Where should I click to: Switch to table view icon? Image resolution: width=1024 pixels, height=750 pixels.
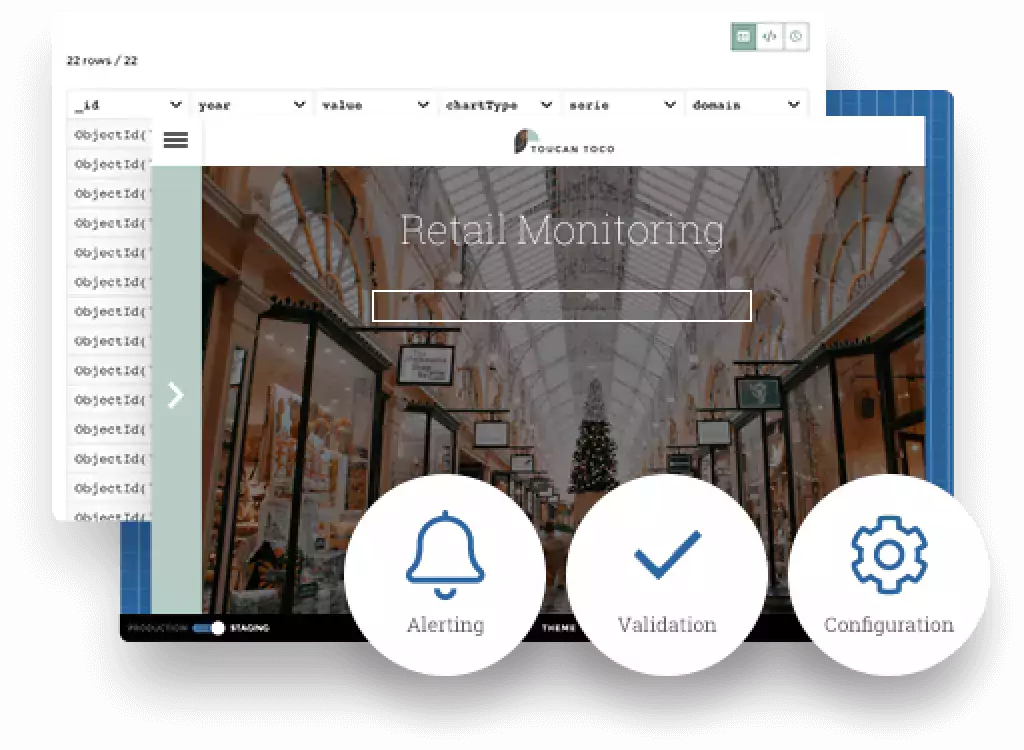(743, 37)
